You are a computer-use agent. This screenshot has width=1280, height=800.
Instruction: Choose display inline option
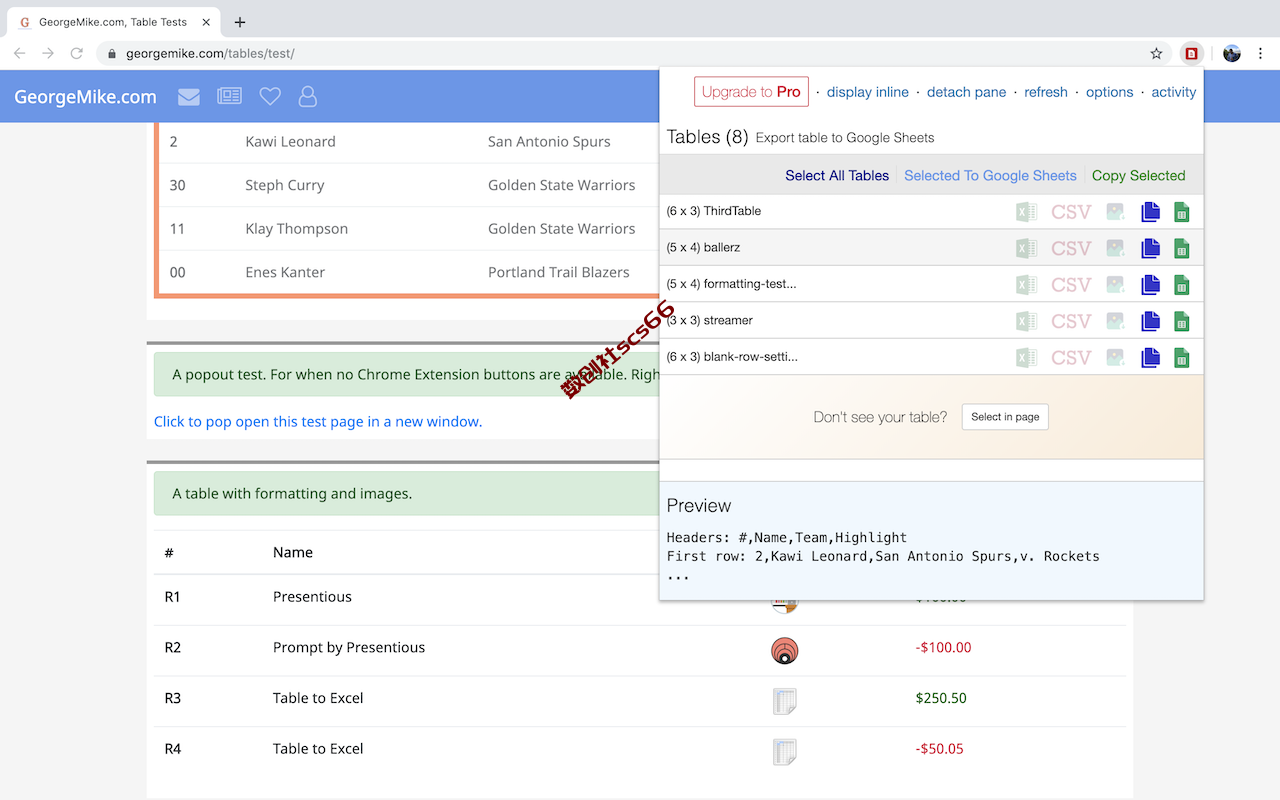868,92
